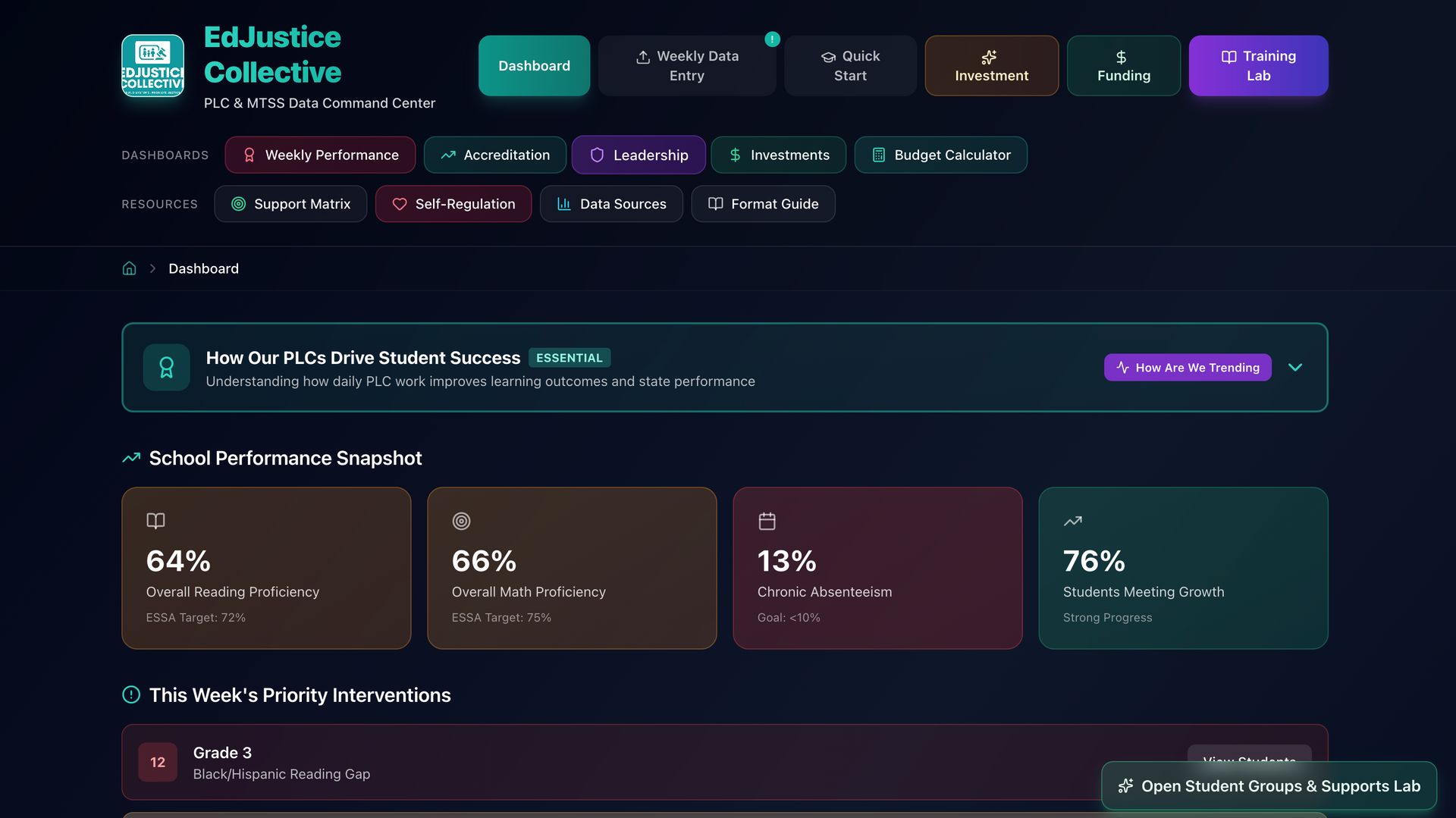Go to the Leadership dashboard
The image size is (1456, 818).
(639, 155)
